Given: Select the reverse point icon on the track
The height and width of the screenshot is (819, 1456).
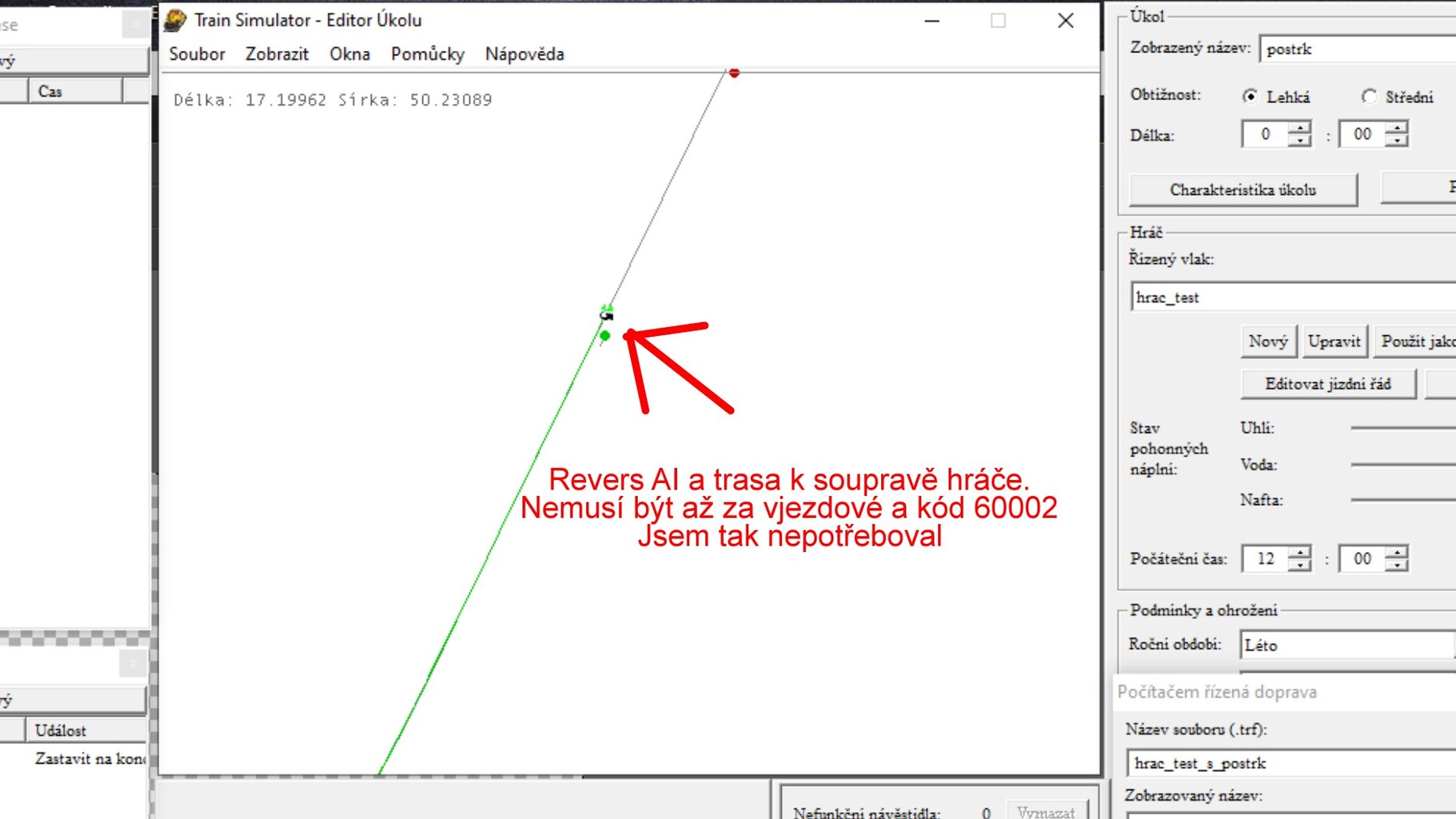Looking at the screenshot, I should (x=606, y=316).
